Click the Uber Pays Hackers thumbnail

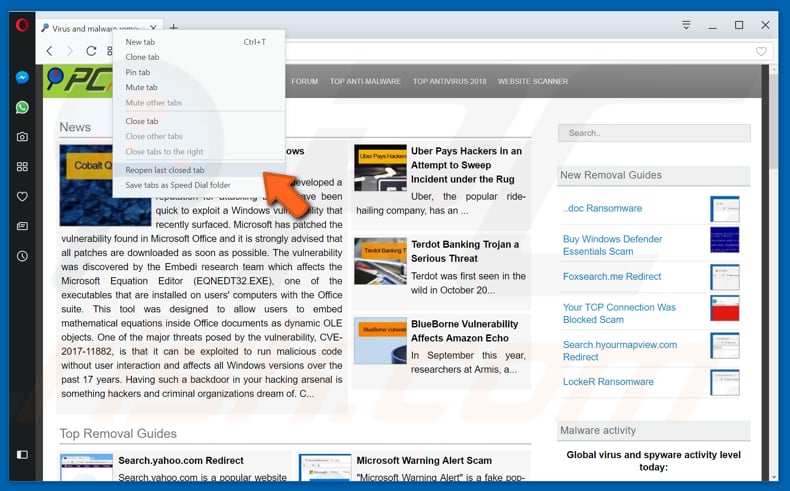coord(380,168)
